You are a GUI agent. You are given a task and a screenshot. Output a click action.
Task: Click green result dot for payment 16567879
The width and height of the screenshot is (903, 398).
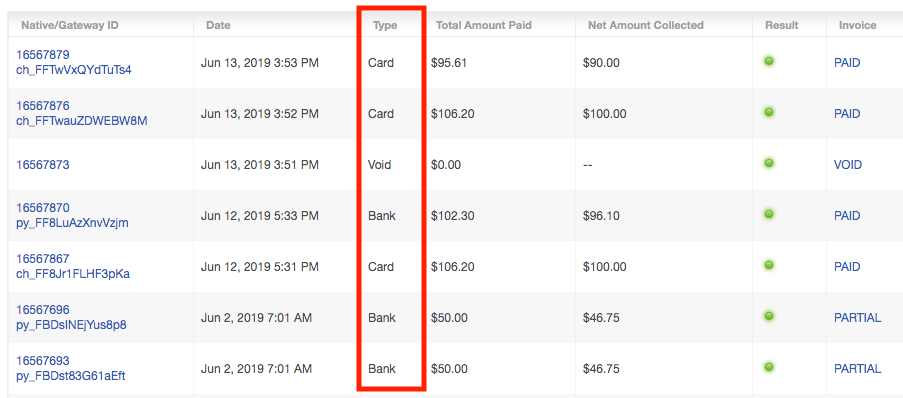tap(768, 61)
